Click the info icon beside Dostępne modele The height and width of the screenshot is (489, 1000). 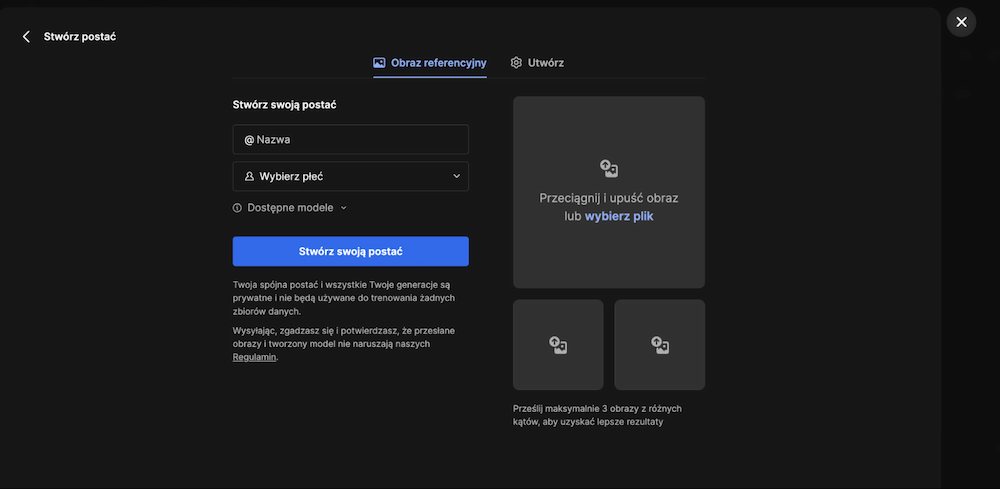(x=237, y=208)
